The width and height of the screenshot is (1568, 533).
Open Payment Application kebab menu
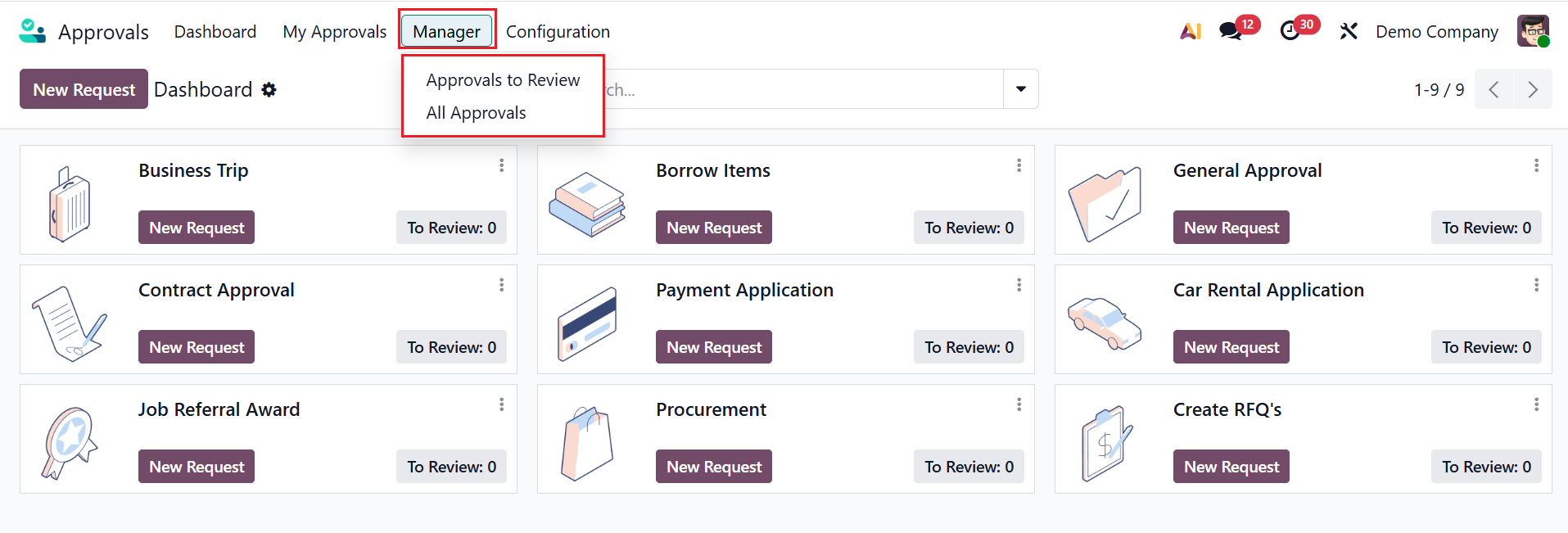coord(1019,285)
